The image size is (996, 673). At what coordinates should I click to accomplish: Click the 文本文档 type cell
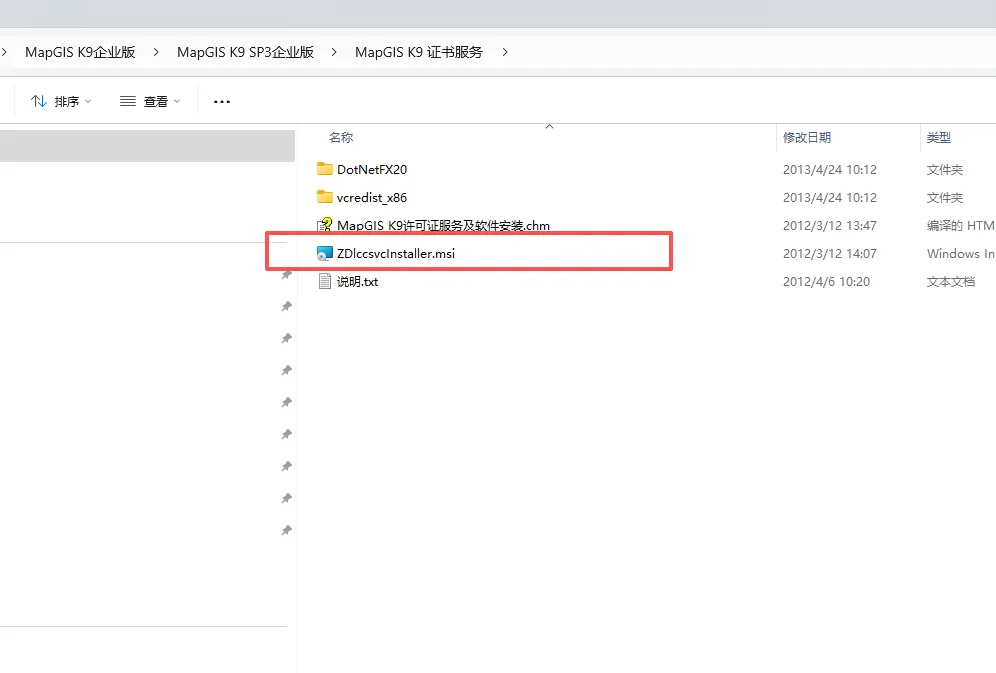click(x=951, y=281)
